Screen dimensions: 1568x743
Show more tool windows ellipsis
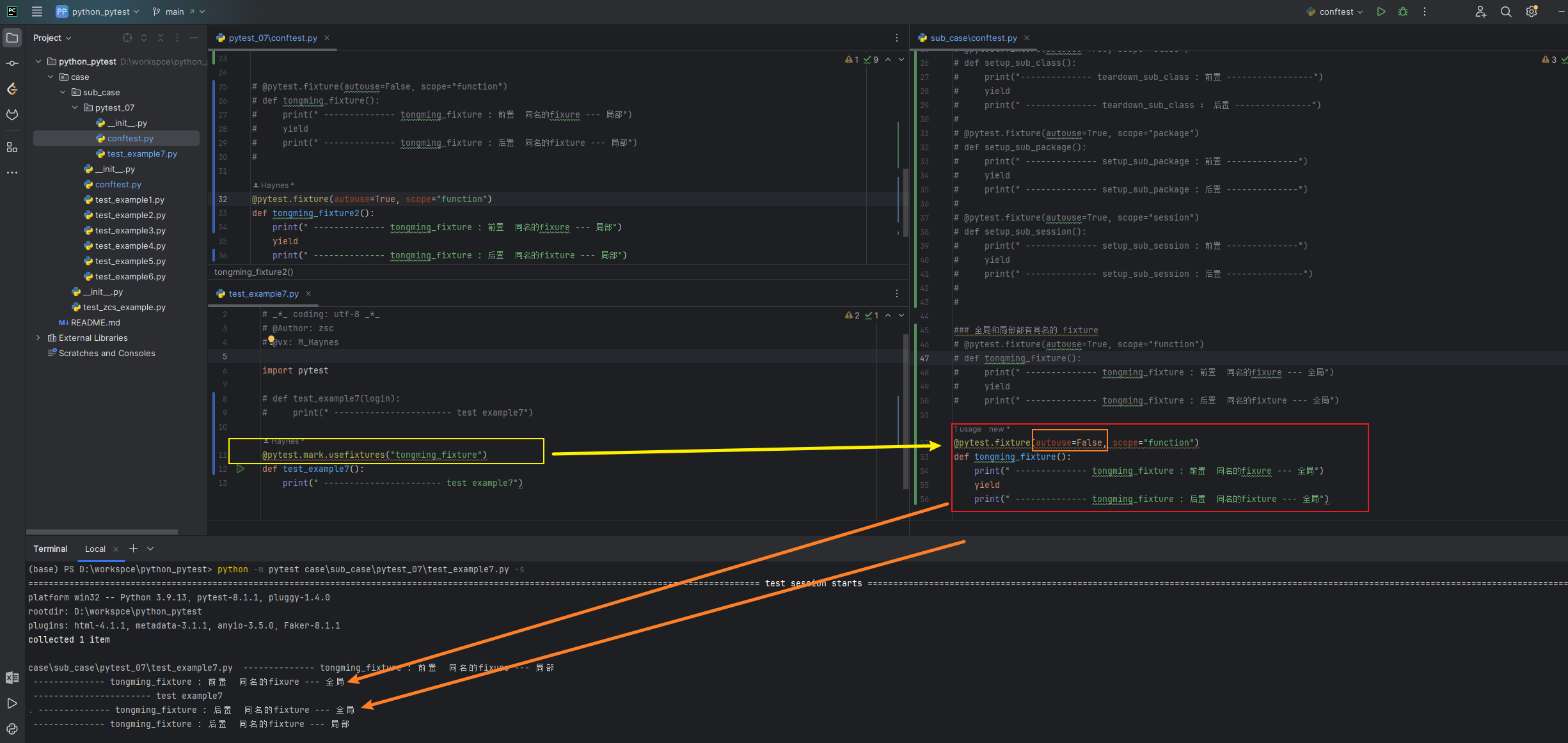[12, 173]
